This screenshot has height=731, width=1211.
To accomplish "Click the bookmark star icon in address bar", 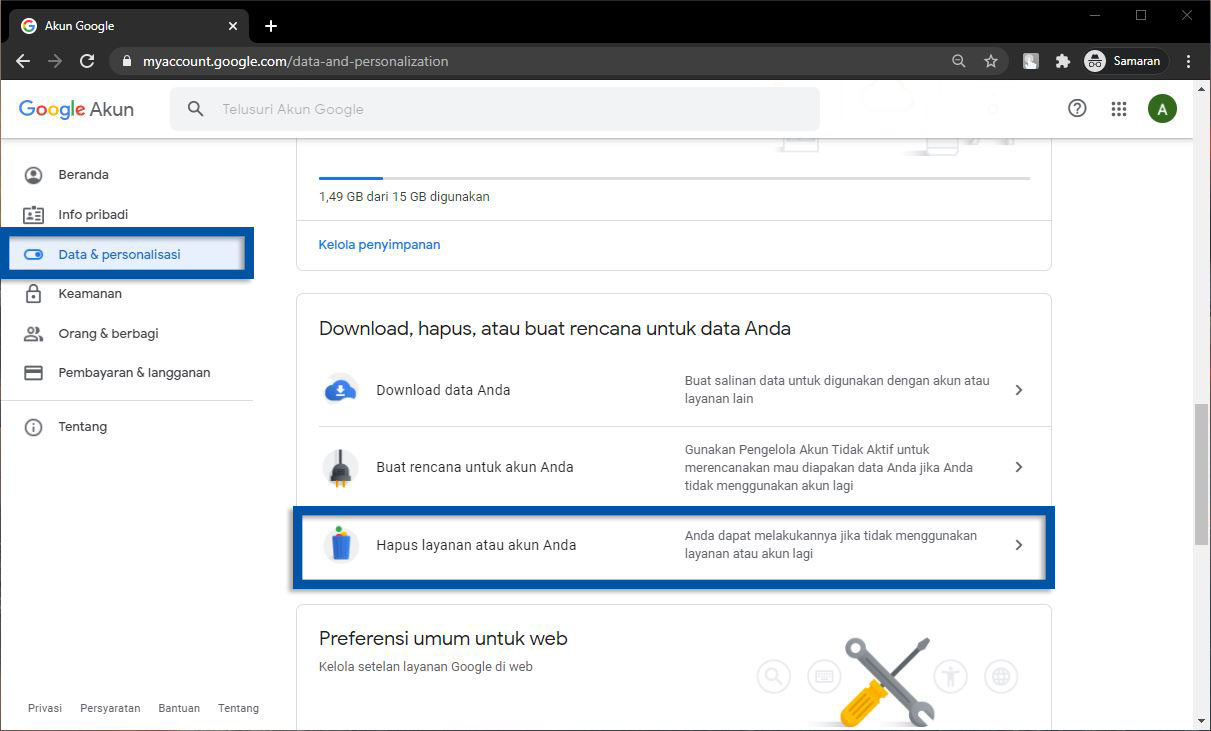I will tap(990, 61).
